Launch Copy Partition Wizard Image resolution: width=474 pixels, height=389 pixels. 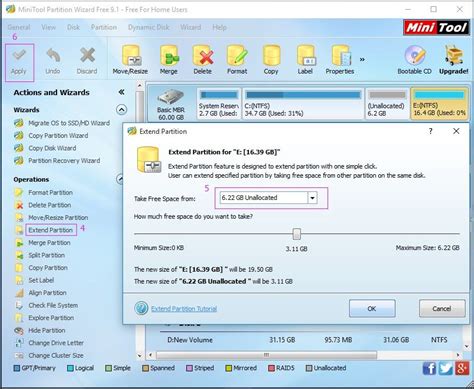pos(58,136)
